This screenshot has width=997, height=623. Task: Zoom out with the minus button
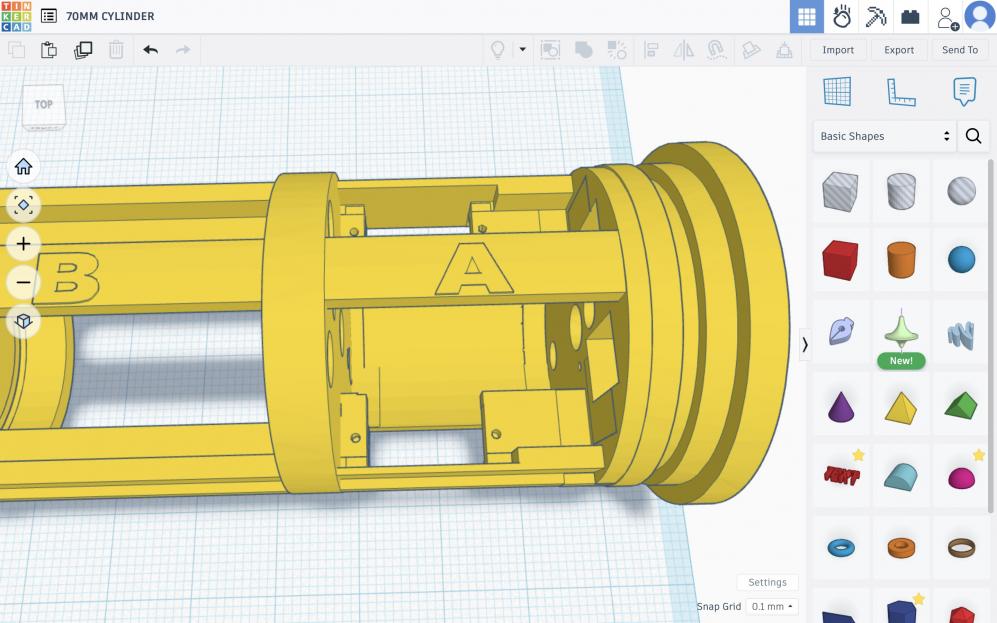[x=23, y=283]
